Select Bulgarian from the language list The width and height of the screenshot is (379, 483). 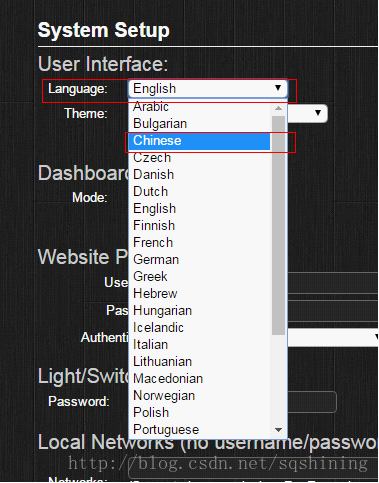199,124
